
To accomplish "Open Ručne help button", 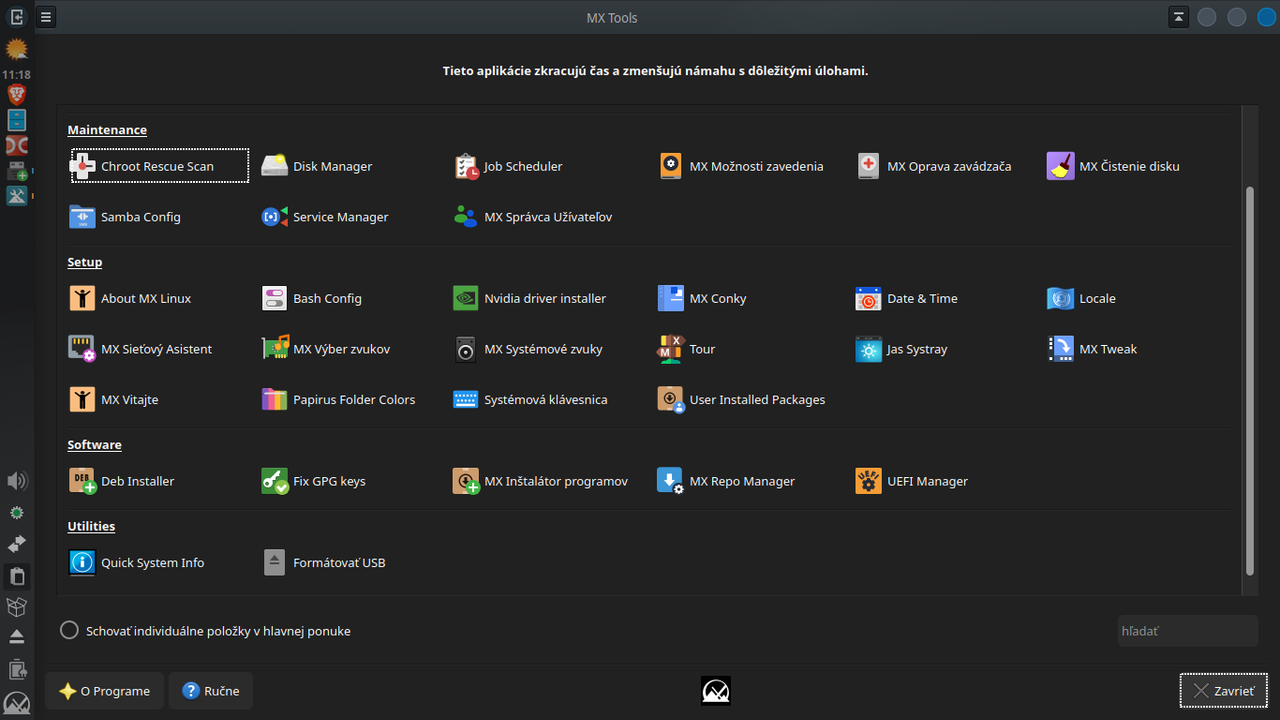I will click(211, 691).
